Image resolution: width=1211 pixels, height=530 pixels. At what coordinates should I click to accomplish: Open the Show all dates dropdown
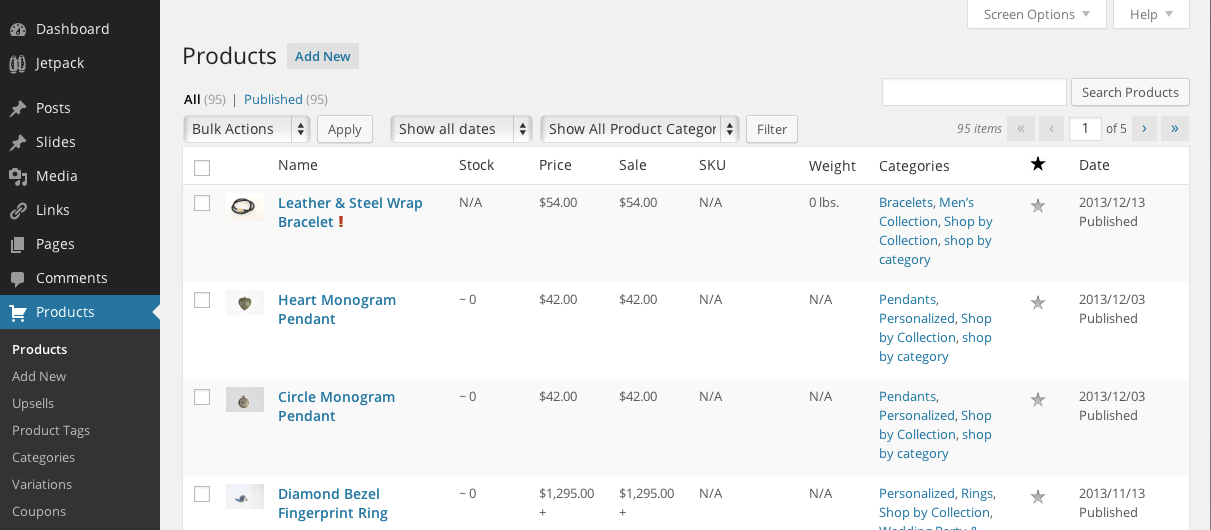tap(460, 129)
